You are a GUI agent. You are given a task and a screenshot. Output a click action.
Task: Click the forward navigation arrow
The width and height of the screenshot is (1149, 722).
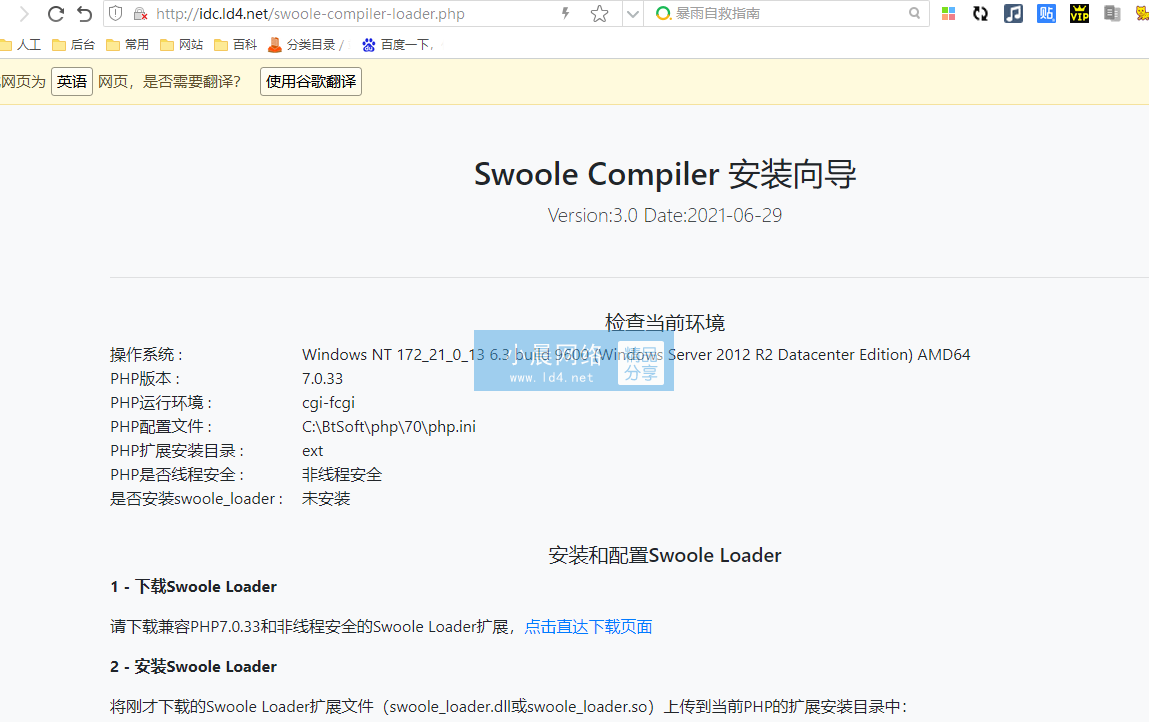click(x=24, y=14)
